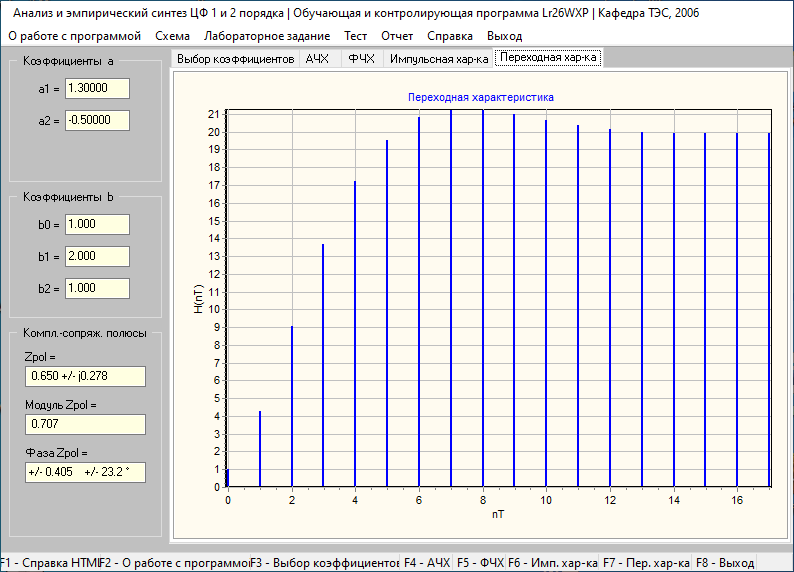794x572 pixels.
Task: Click the a1 coefficient field
Action: [97, 89]
